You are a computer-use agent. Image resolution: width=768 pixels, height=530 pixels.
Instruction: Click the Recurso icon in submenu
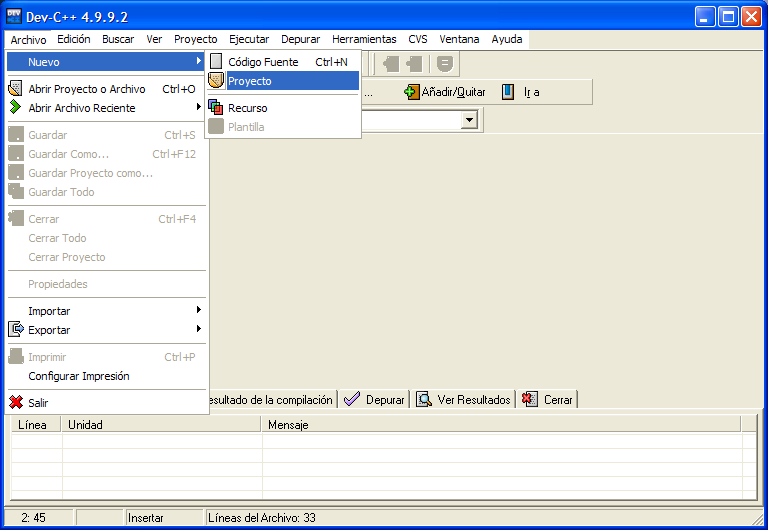tap(216, 107)
